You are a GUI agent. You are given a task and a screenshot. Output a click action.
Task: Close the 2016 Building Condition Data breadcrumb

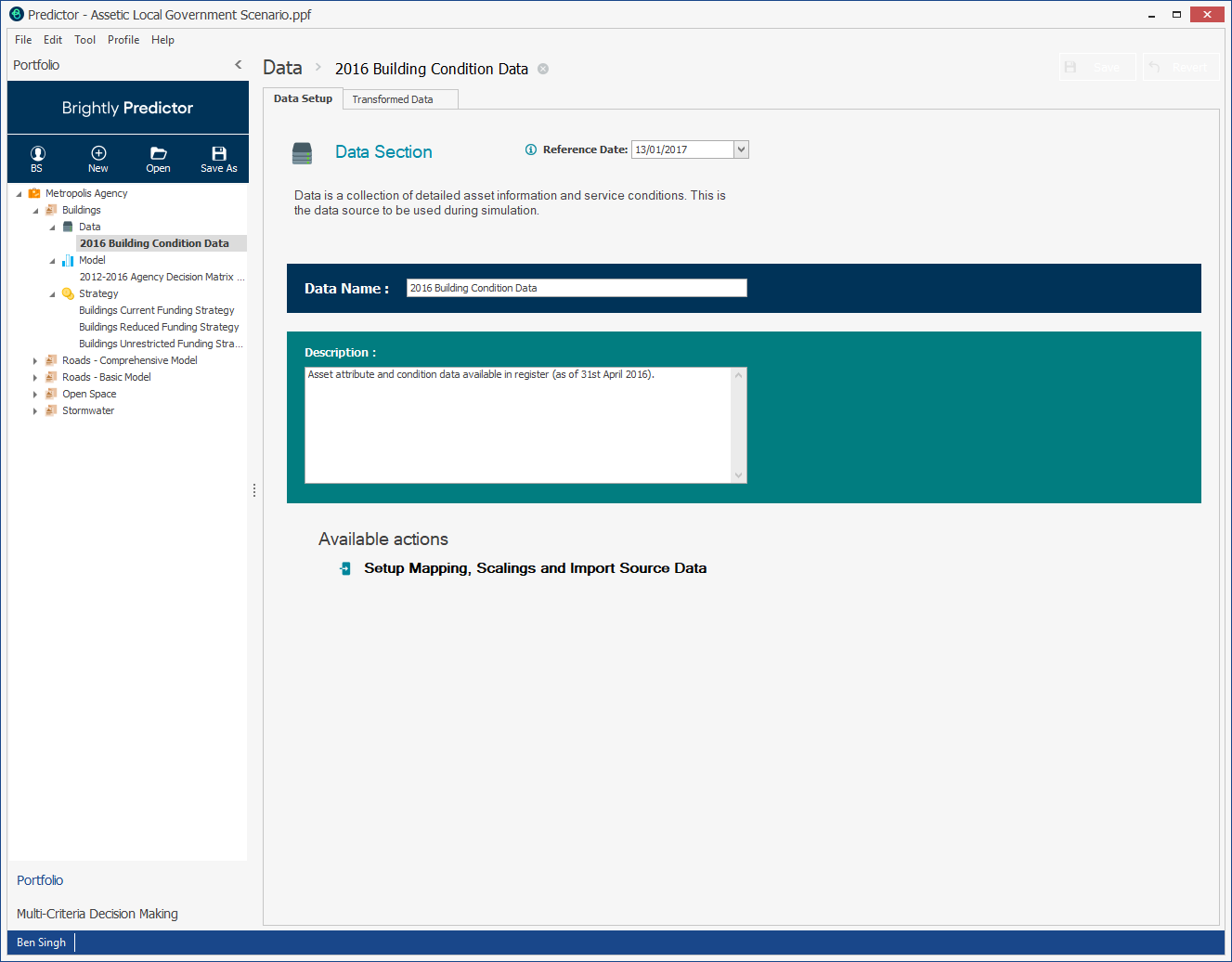click(x=543, y=69)
